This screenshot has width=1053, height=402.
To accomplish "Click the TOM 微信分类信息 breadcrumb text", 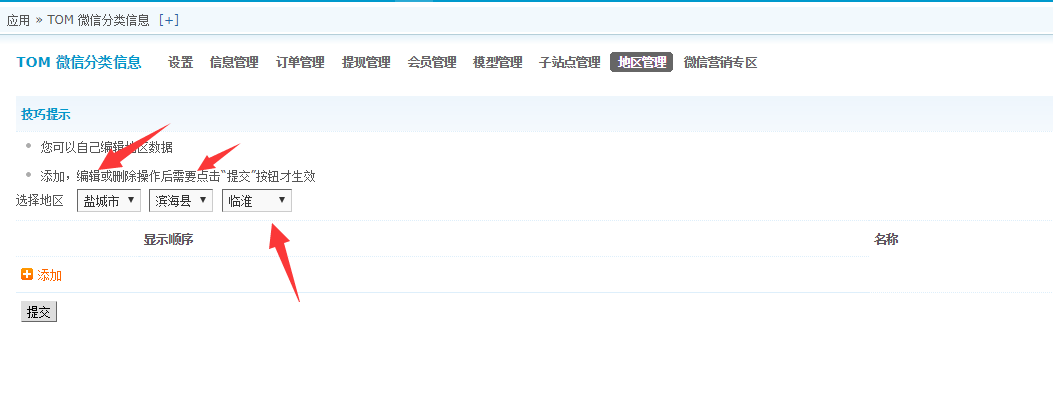I will click(x=98, y=20).
